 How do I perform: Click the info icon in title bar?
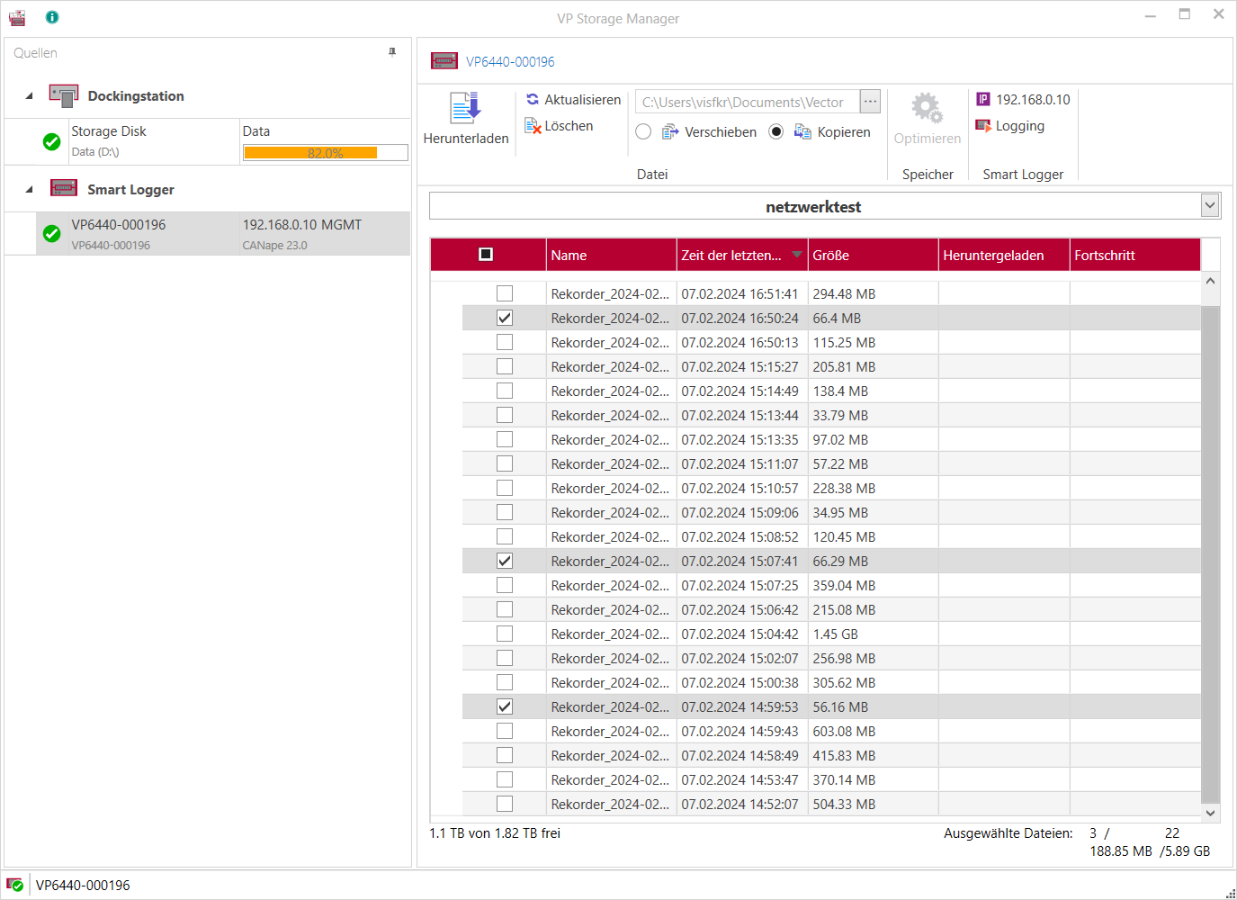point(52,17)
